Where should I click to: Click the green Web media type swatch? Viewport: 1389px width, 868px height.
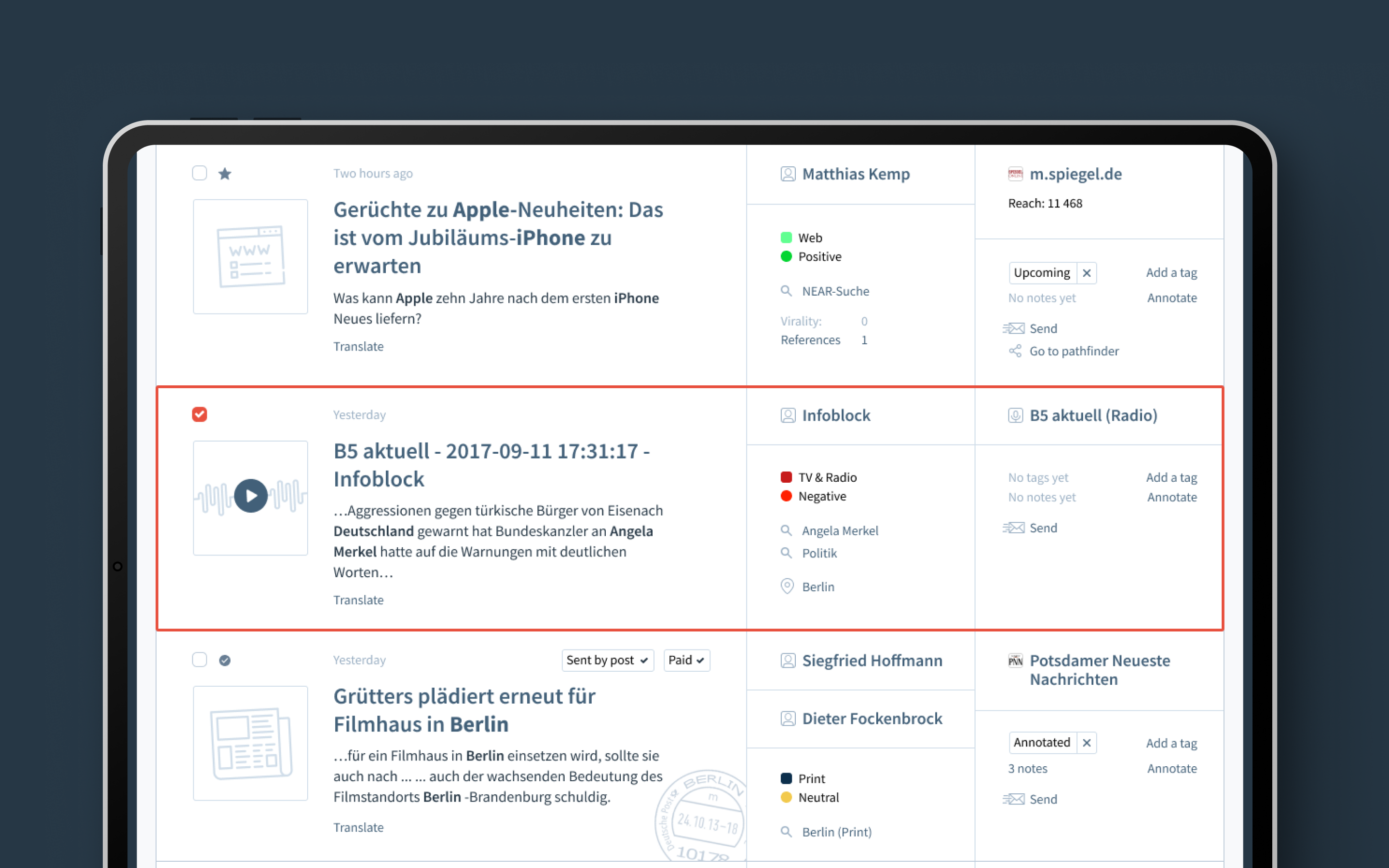[786, 238]
